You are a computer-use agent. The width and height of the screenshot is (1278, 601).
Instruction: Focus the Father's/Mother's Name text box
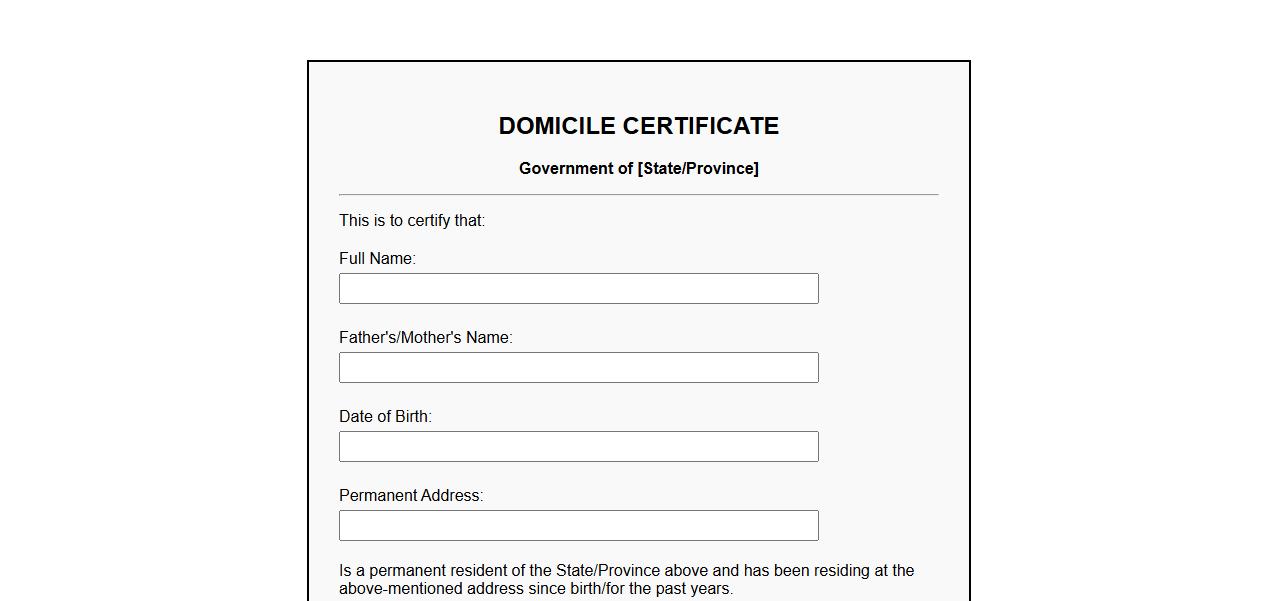(578, 367)
